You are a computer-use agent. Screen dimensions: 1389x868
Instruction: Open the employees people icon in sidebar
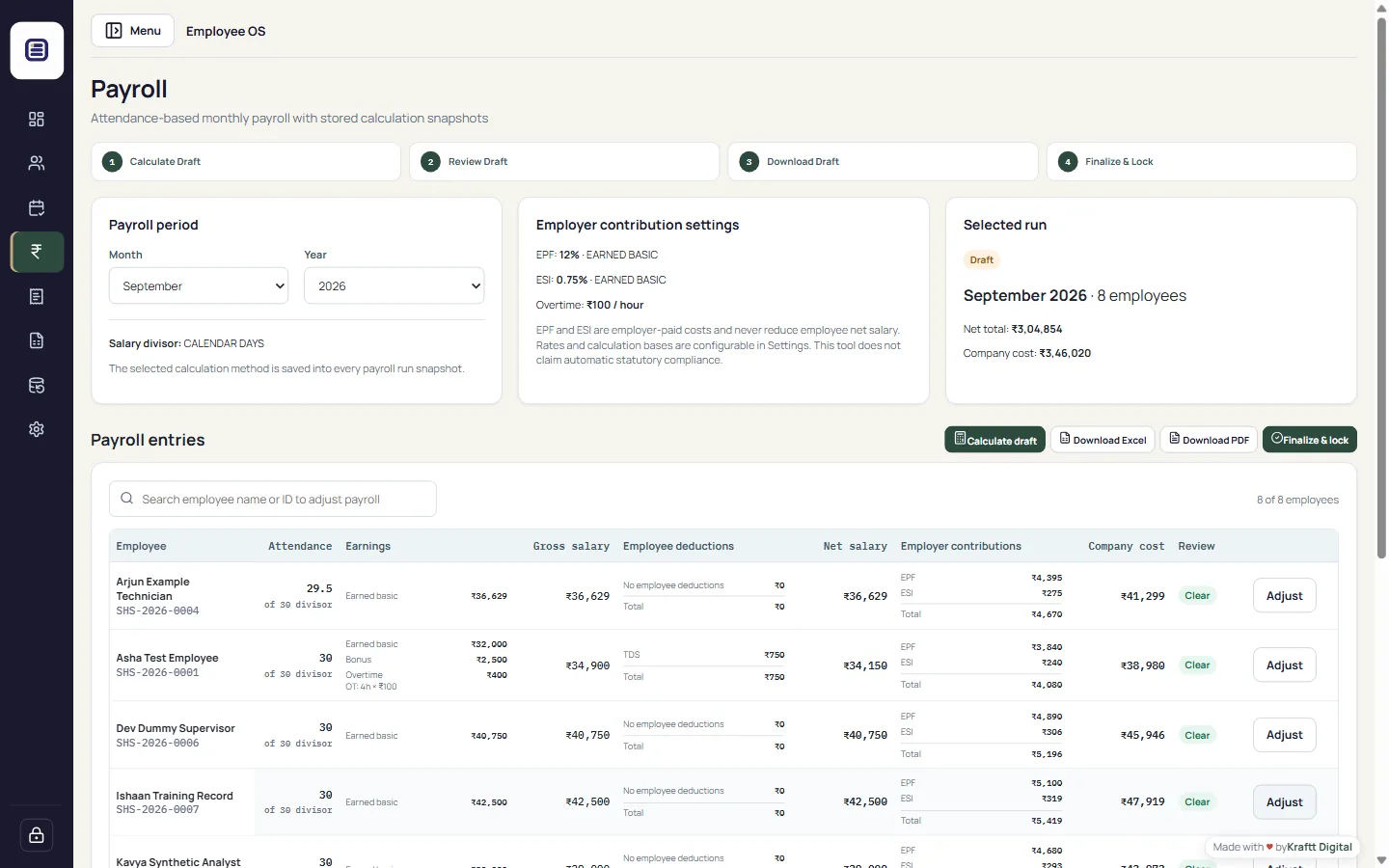pos(37,164)
